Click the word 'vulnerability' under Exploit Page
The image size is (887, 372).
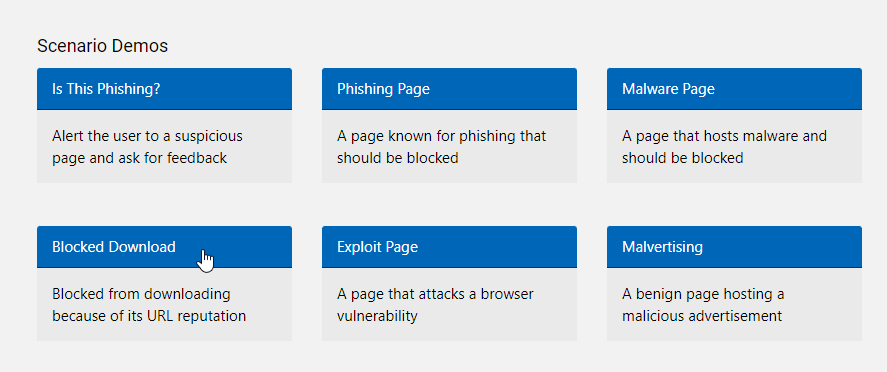coord(377,316)
